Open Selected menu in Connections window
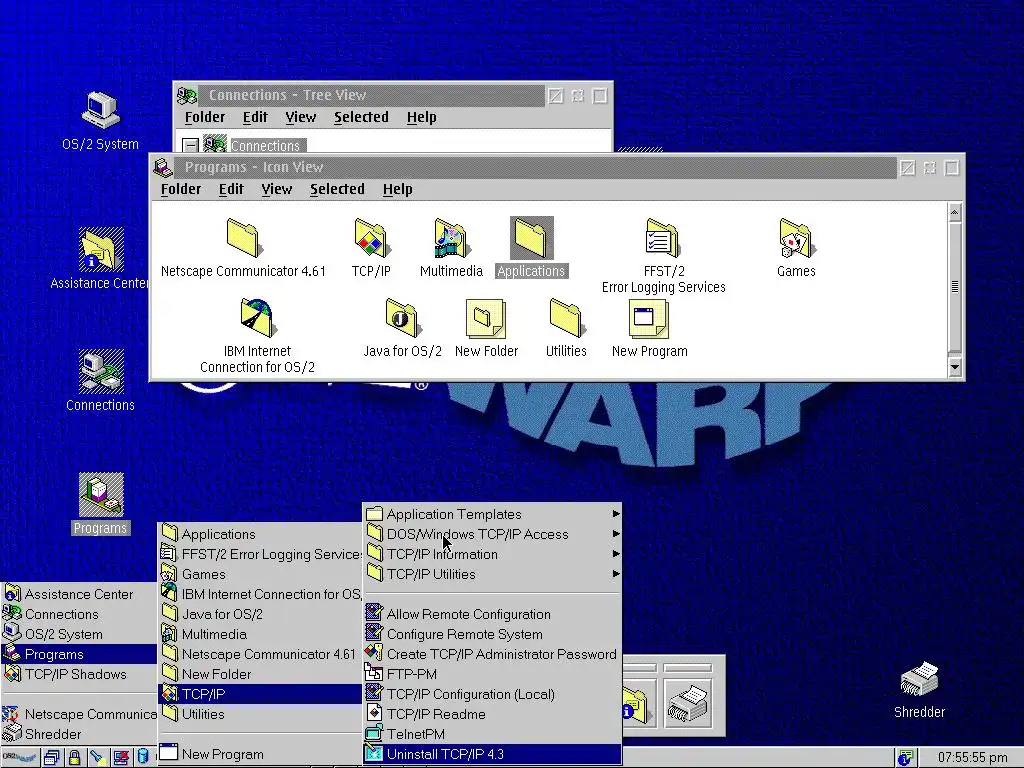This screenshot has height=768, width=1024. coord(361,118)
